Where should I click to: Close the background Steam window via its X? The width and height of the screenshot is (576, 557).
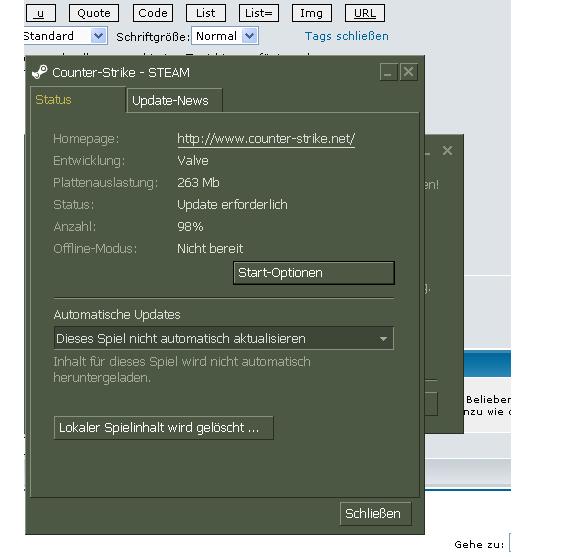click(447, 150)
